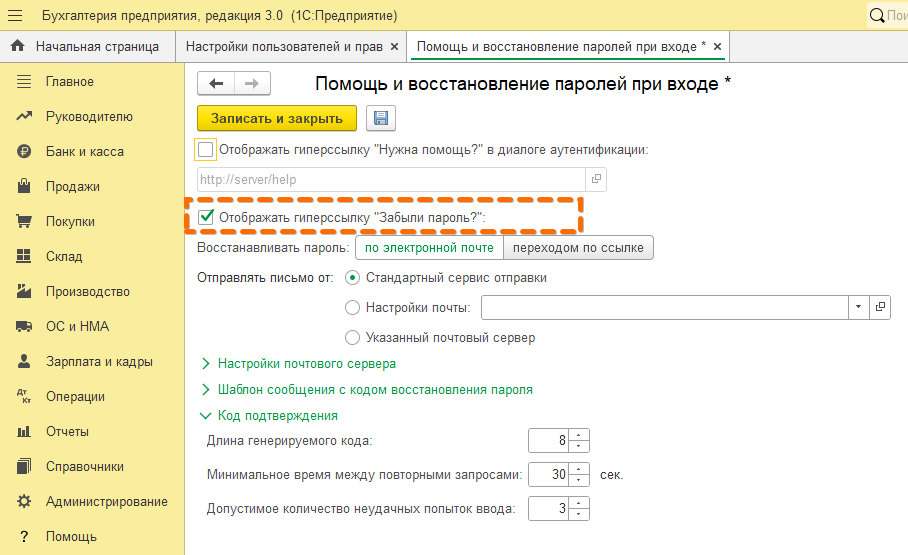Click the search magnifier icon
The height and width of the screenshot is (555, 908).
coord(877,16)
